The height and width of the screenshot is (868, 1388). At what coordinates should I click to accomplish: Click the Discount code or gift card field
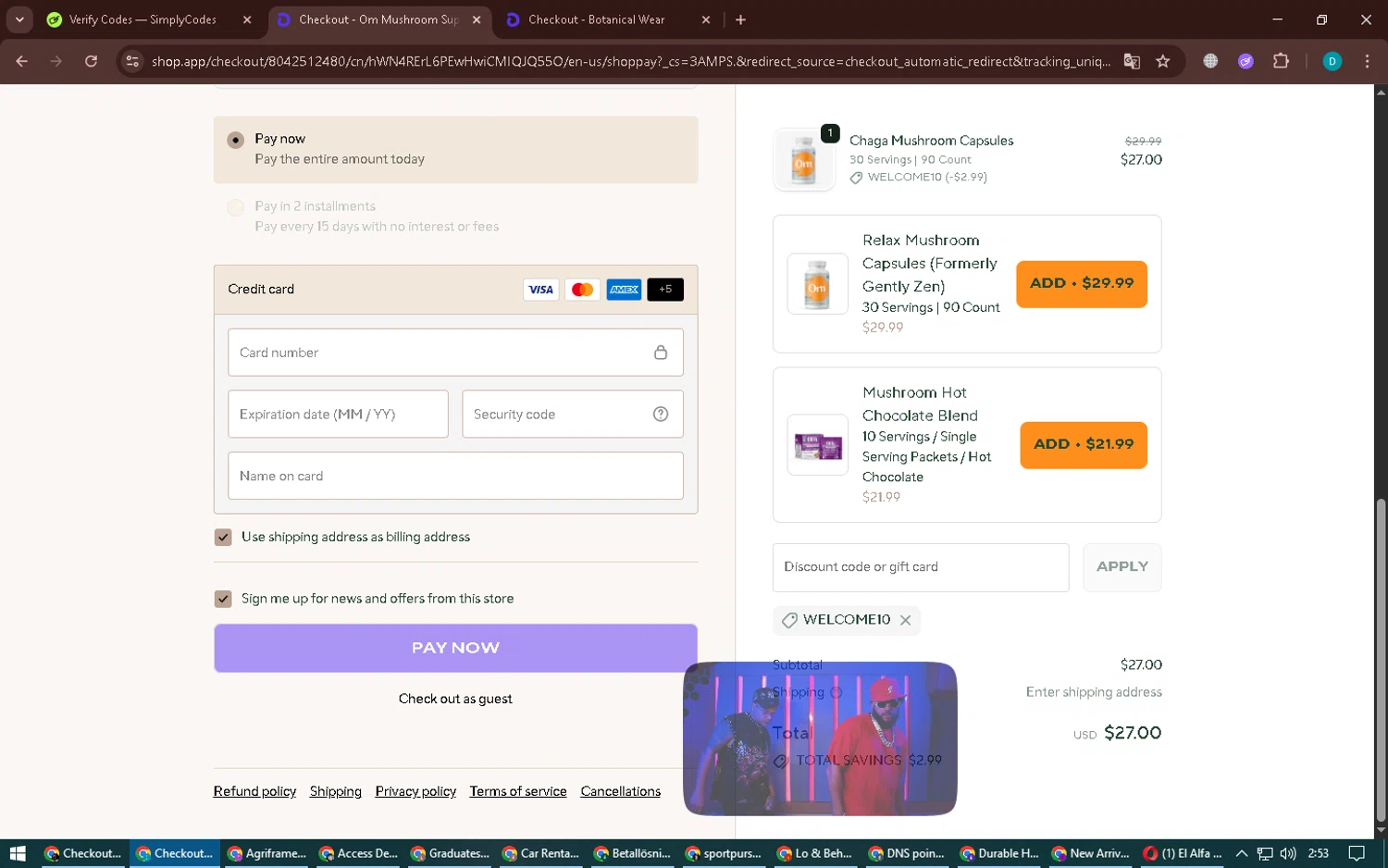[921, 567]
